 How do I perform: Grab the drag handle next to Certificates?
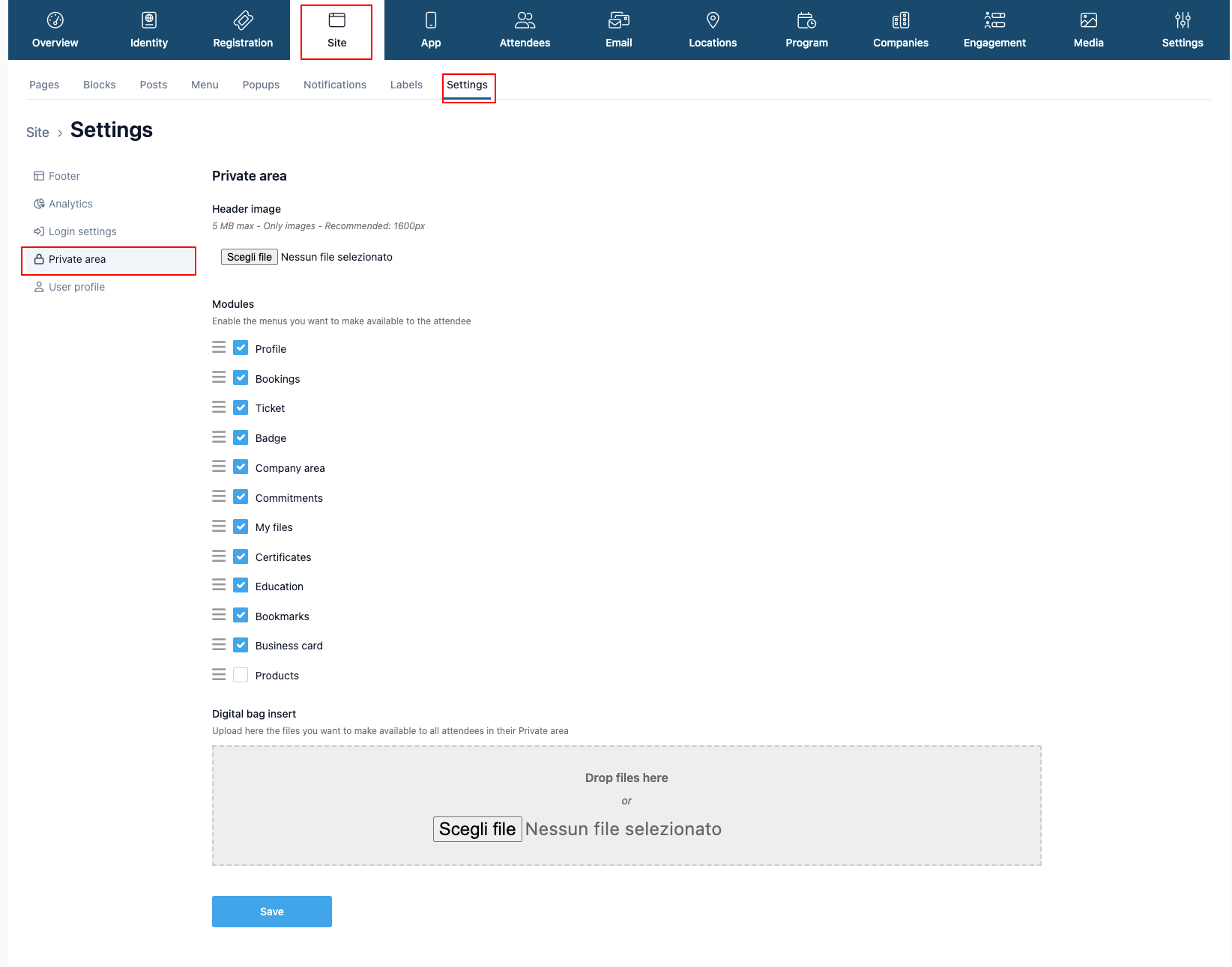[219, 556]
